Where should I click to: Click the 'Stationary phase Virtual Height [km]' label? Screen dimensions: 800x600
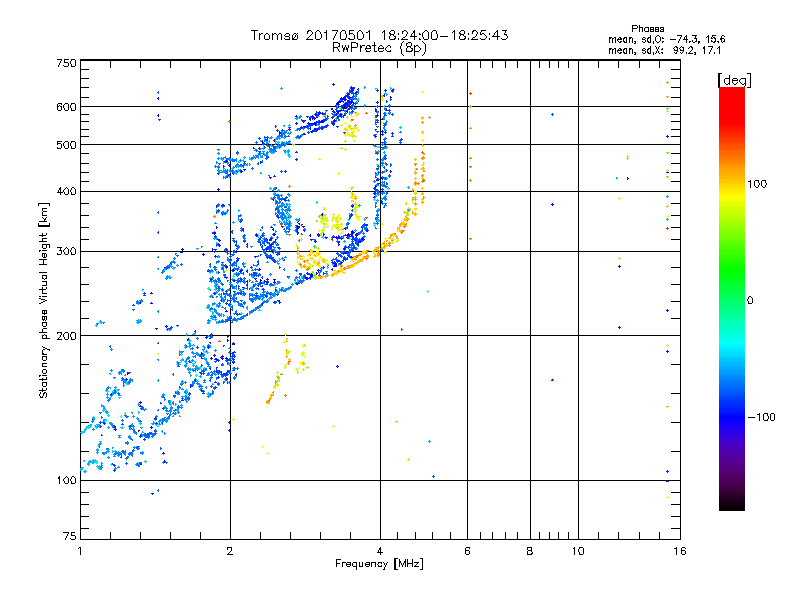43,300
